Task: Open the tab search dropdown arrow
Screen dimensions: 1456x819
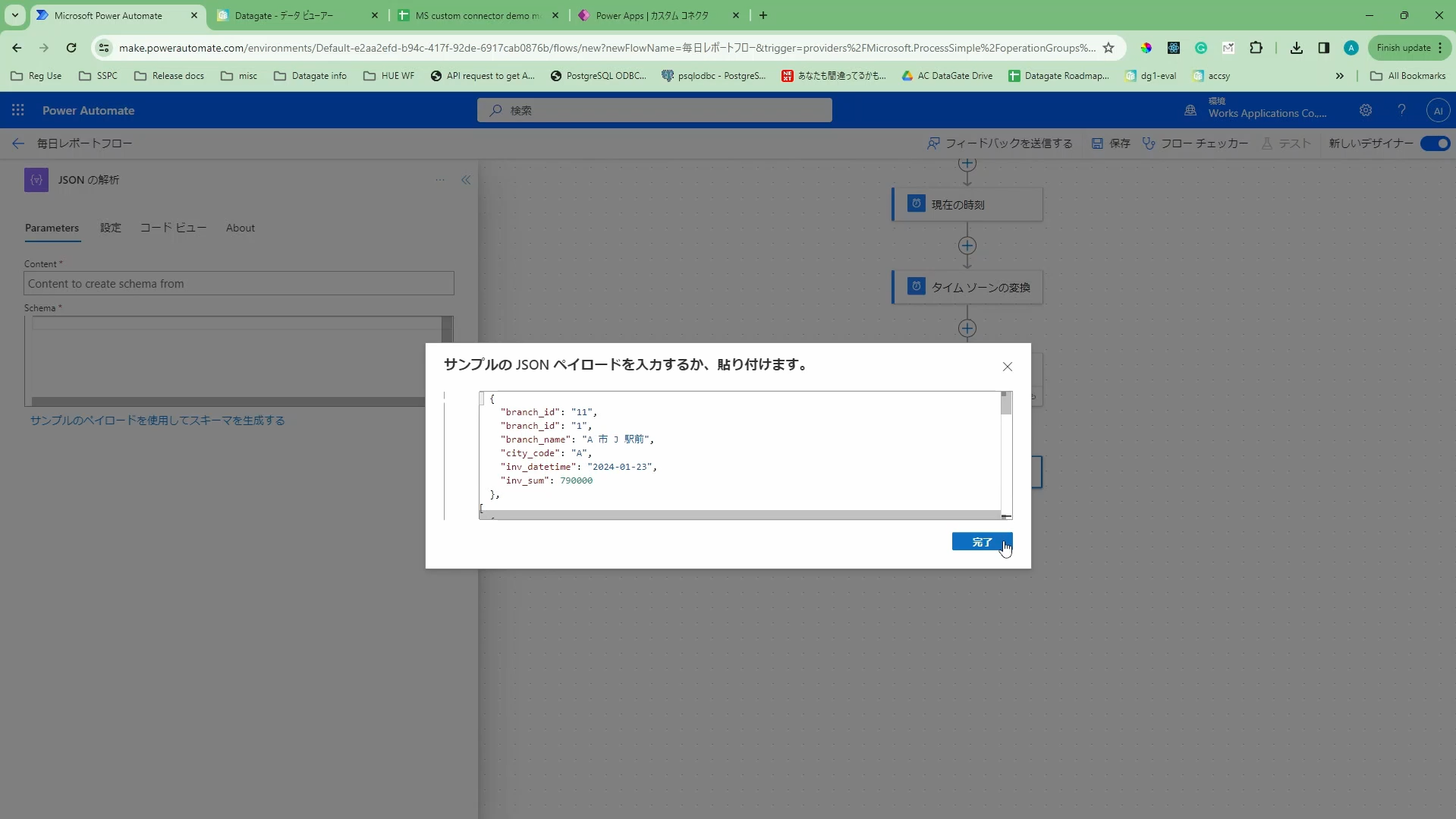Action: (15, 15)
